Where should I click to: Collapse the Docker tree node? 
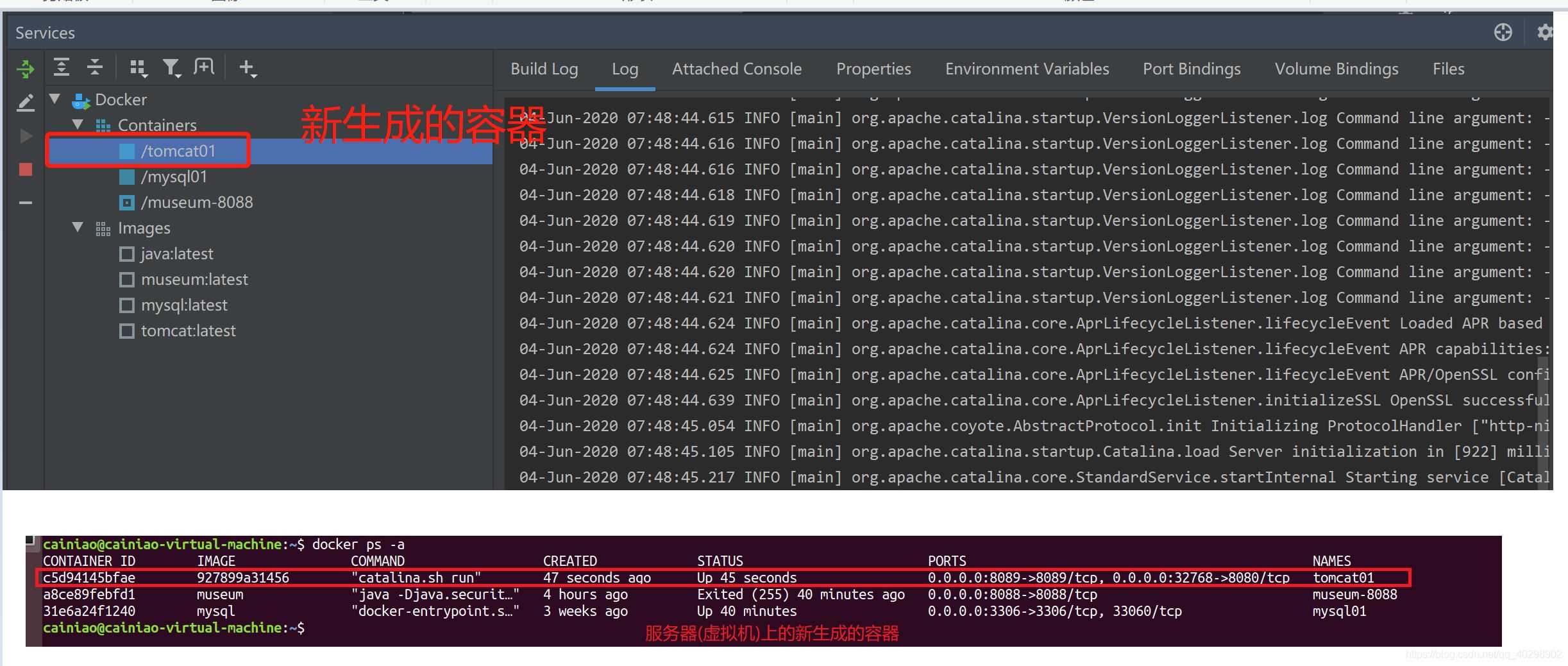point(55,99)
